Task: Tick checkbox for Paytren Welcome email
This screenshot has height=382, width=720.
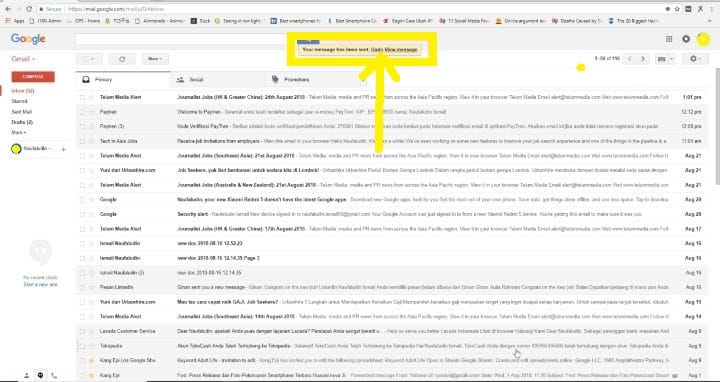Action: coord(82,112)
